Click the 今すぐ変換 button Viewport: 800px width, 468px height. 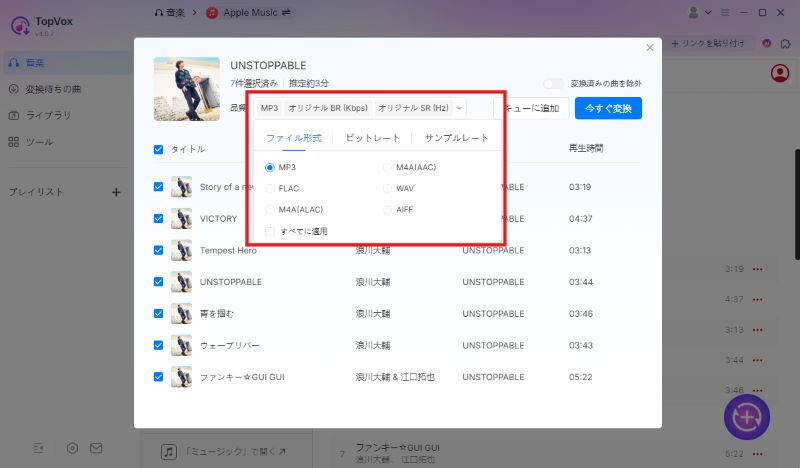click(608, 108)
